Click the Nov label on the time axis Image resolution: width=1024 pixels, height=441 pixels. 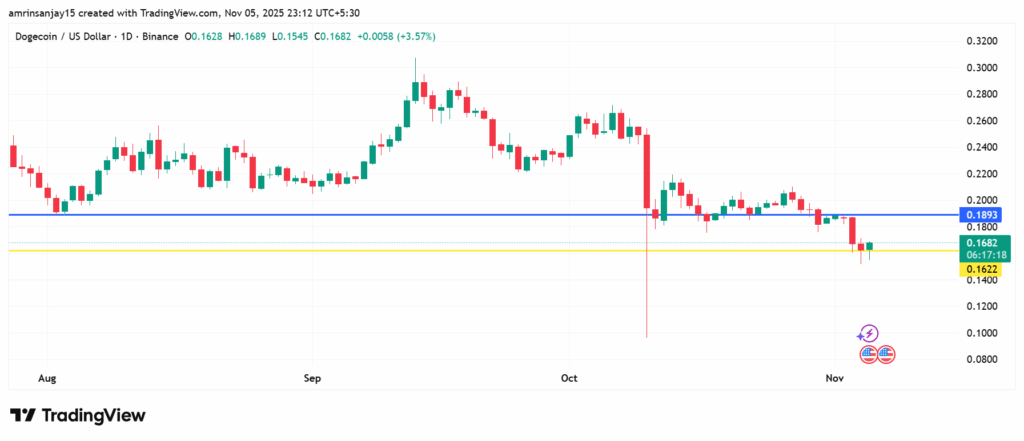pos(834,378)
